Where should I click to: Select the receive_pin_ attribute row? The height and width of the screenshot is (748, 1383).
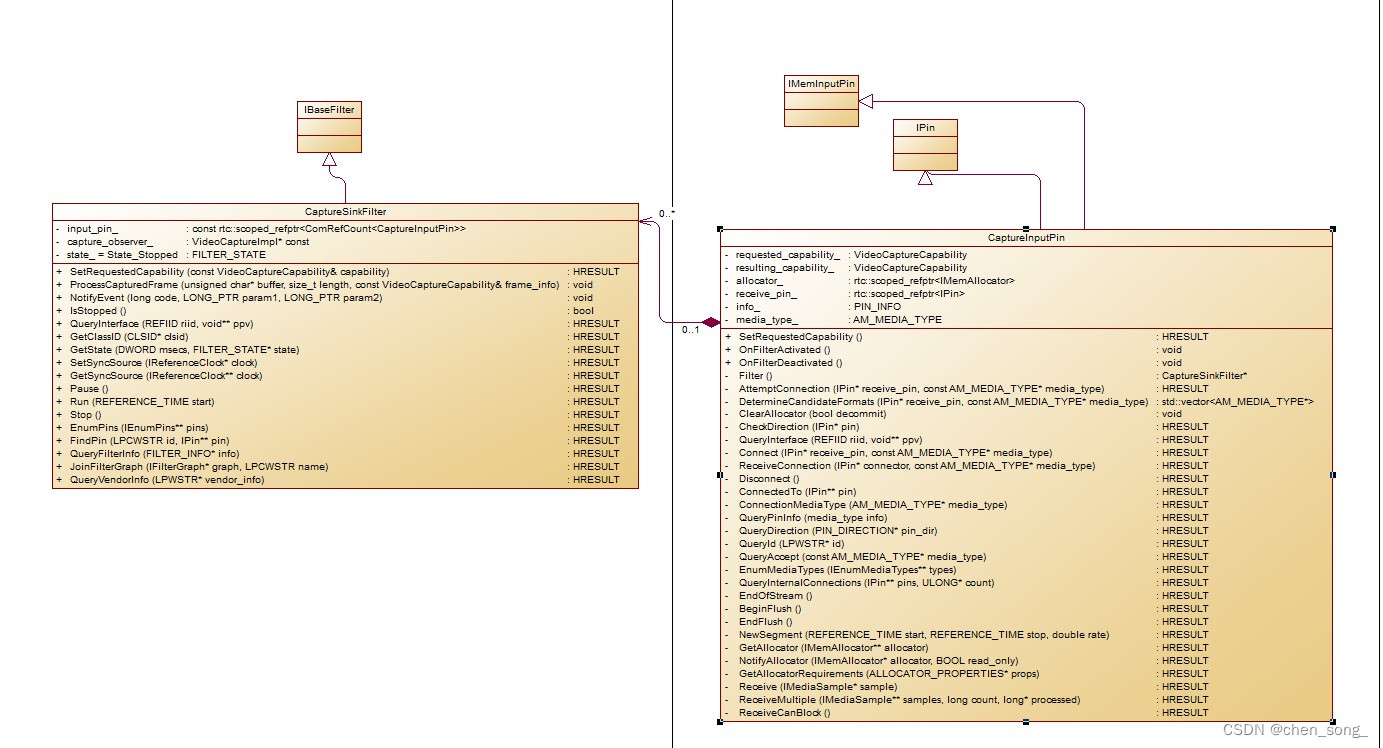point(1026,294)
